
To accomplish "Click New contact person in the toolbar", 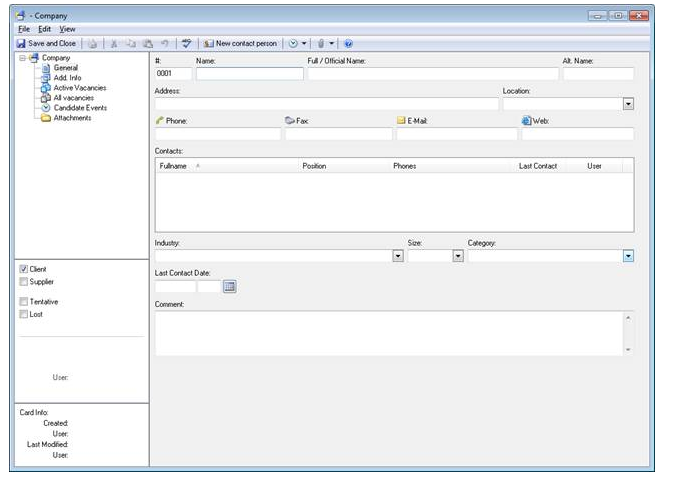I will click(240, 43).
